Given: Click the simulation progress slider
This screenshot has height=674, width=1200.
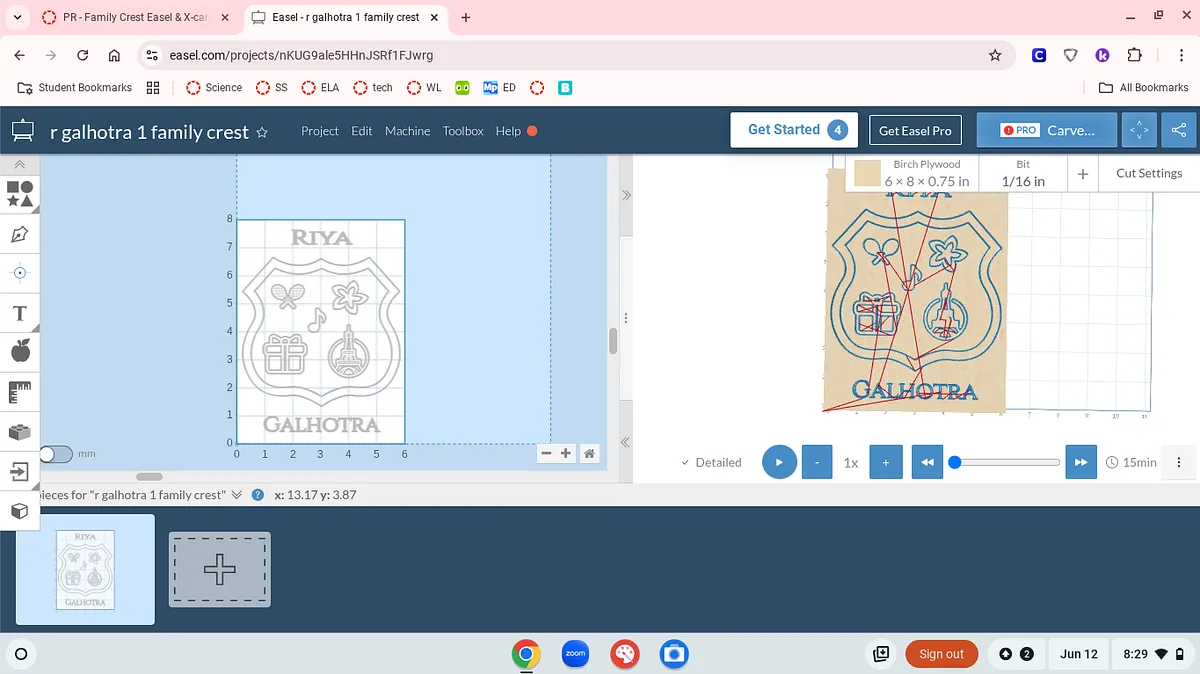Looking at the screenshot, I should 1005,462.
